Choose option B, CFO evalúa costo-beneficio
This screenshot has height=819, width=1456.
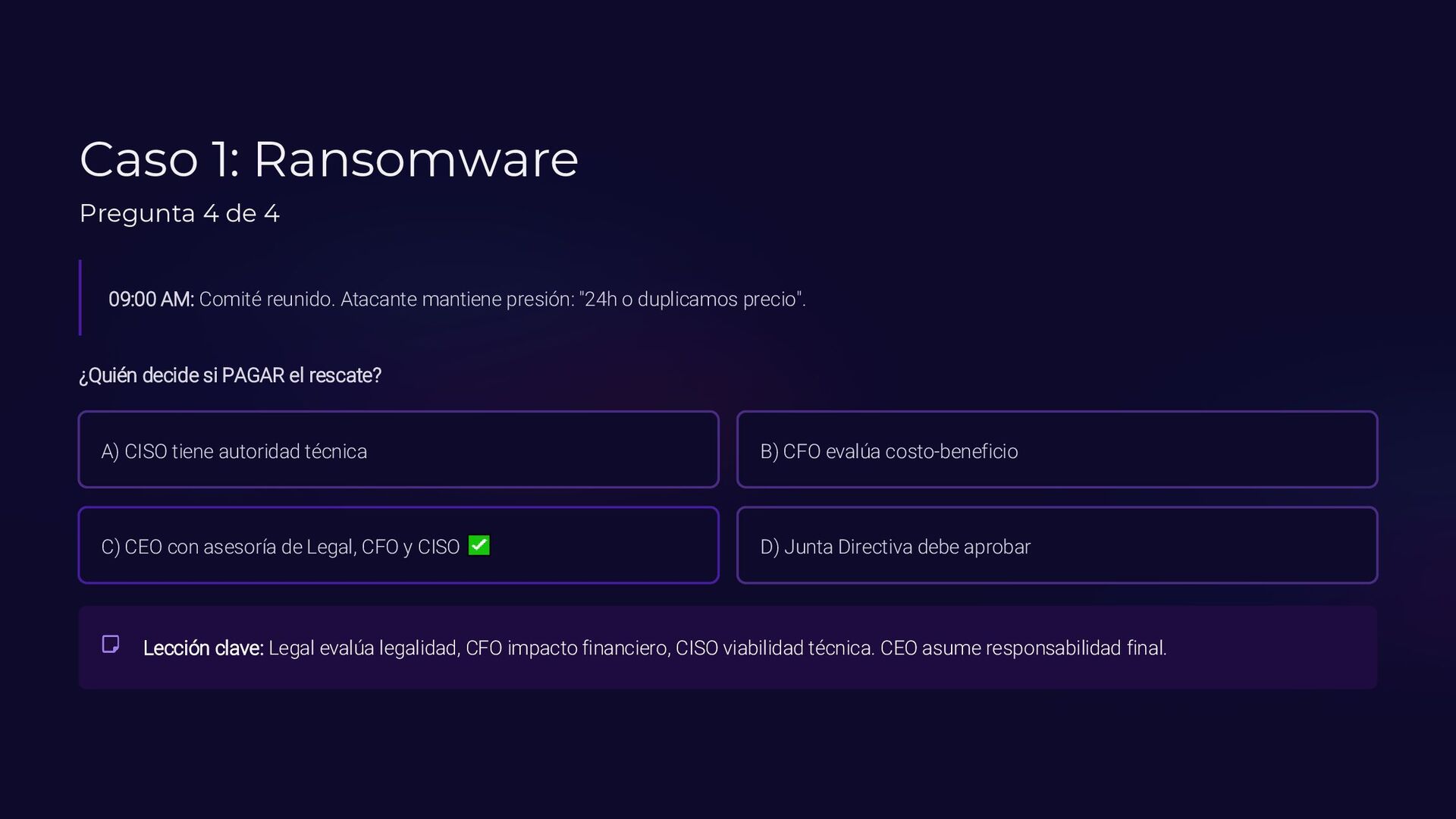point(1056,450)
